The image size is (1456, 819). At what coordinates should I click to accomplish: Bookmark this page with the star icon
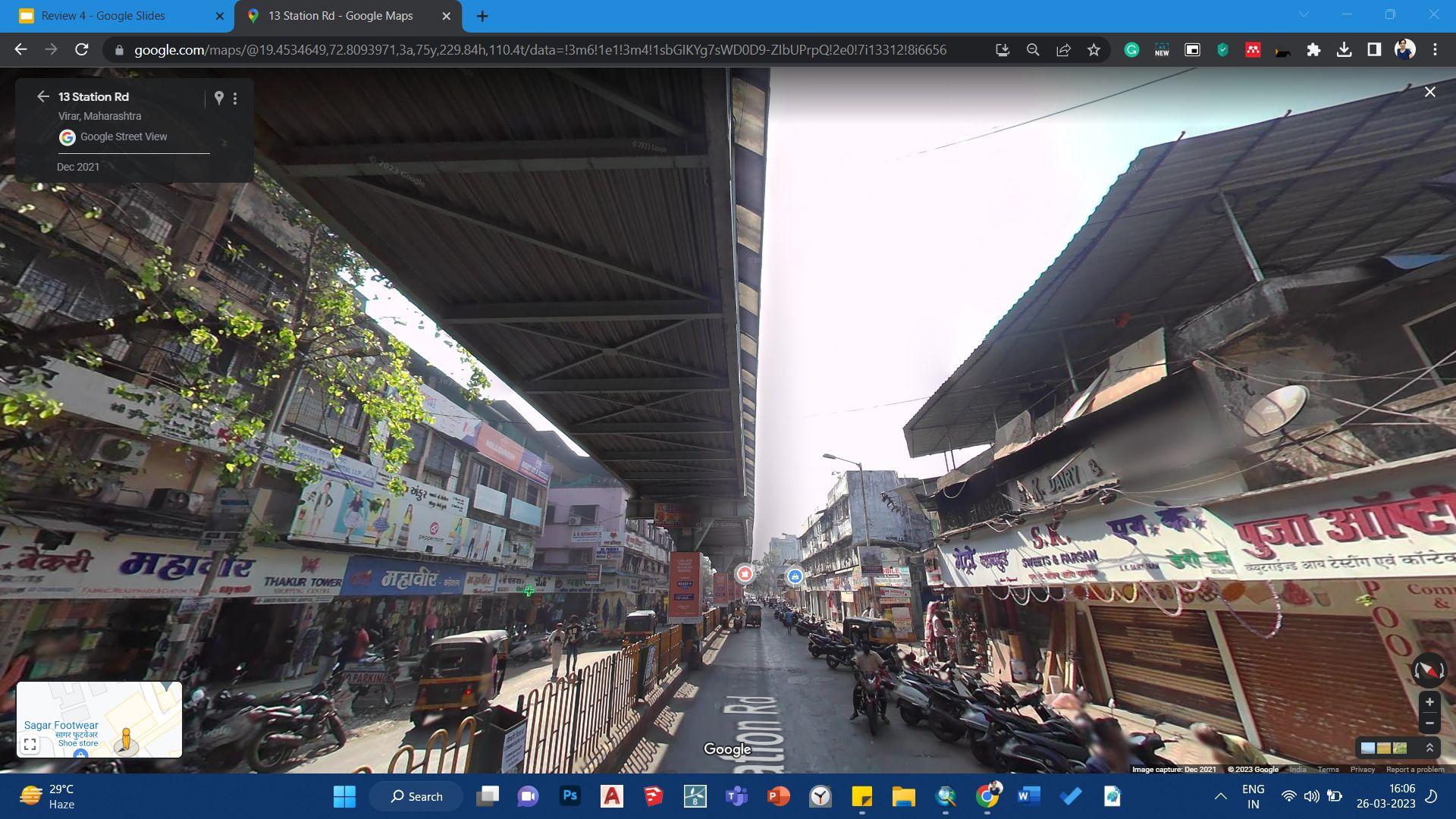click(1094, 50)
